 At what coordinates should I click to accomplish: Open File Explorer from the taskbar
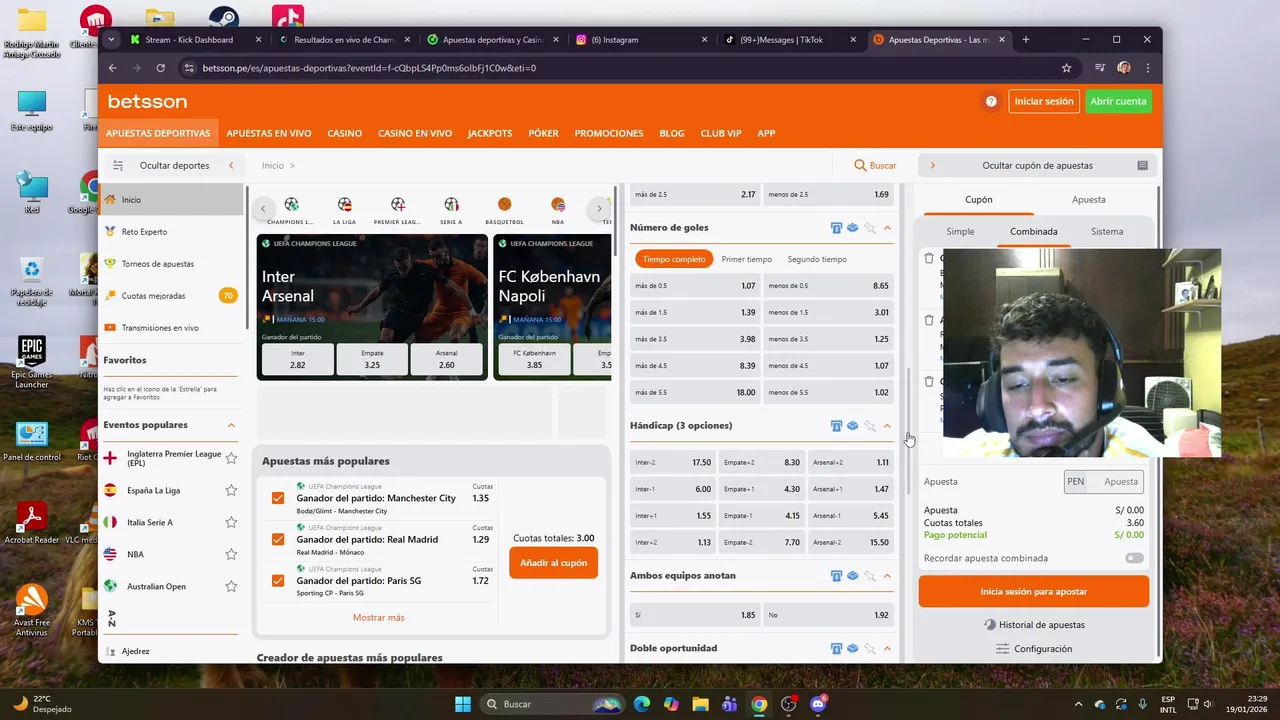point(700,704)
